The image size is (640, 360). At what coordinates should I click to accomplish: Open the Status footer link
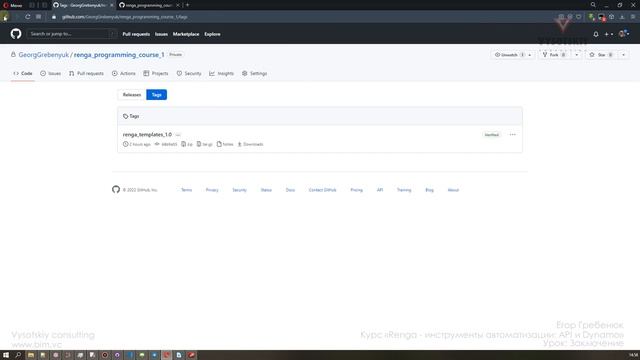click(x=266, y=190)
